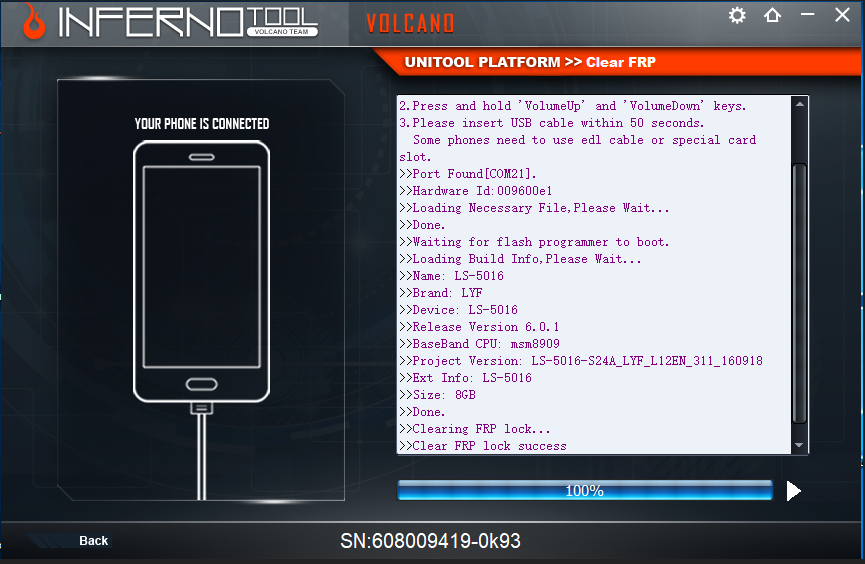865x564 pixels.
Task: Click log line 'Loading Necessary File,Please Wait...'
Action: (534, 208)
